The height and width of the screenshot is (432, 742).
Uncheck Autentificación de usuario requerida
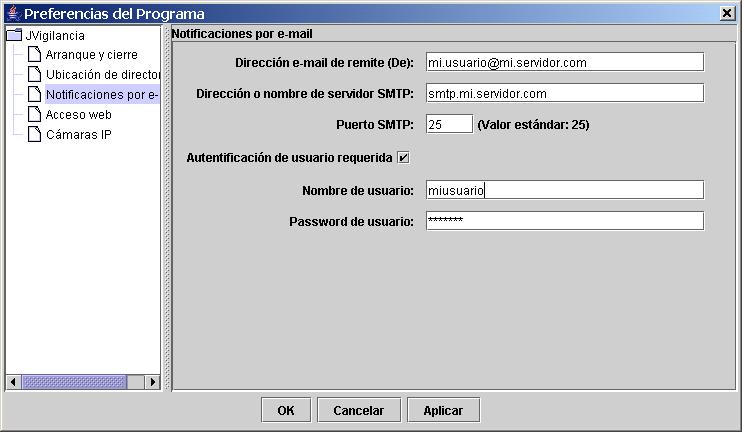(x=403, y=158)
